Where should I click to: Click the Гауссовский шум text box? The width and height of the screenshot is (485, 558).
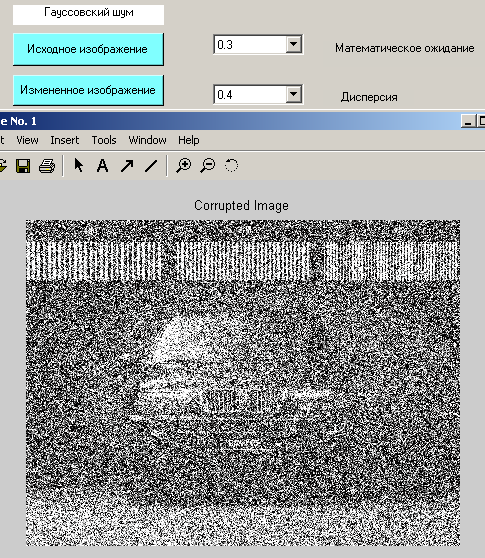point(88,14)
